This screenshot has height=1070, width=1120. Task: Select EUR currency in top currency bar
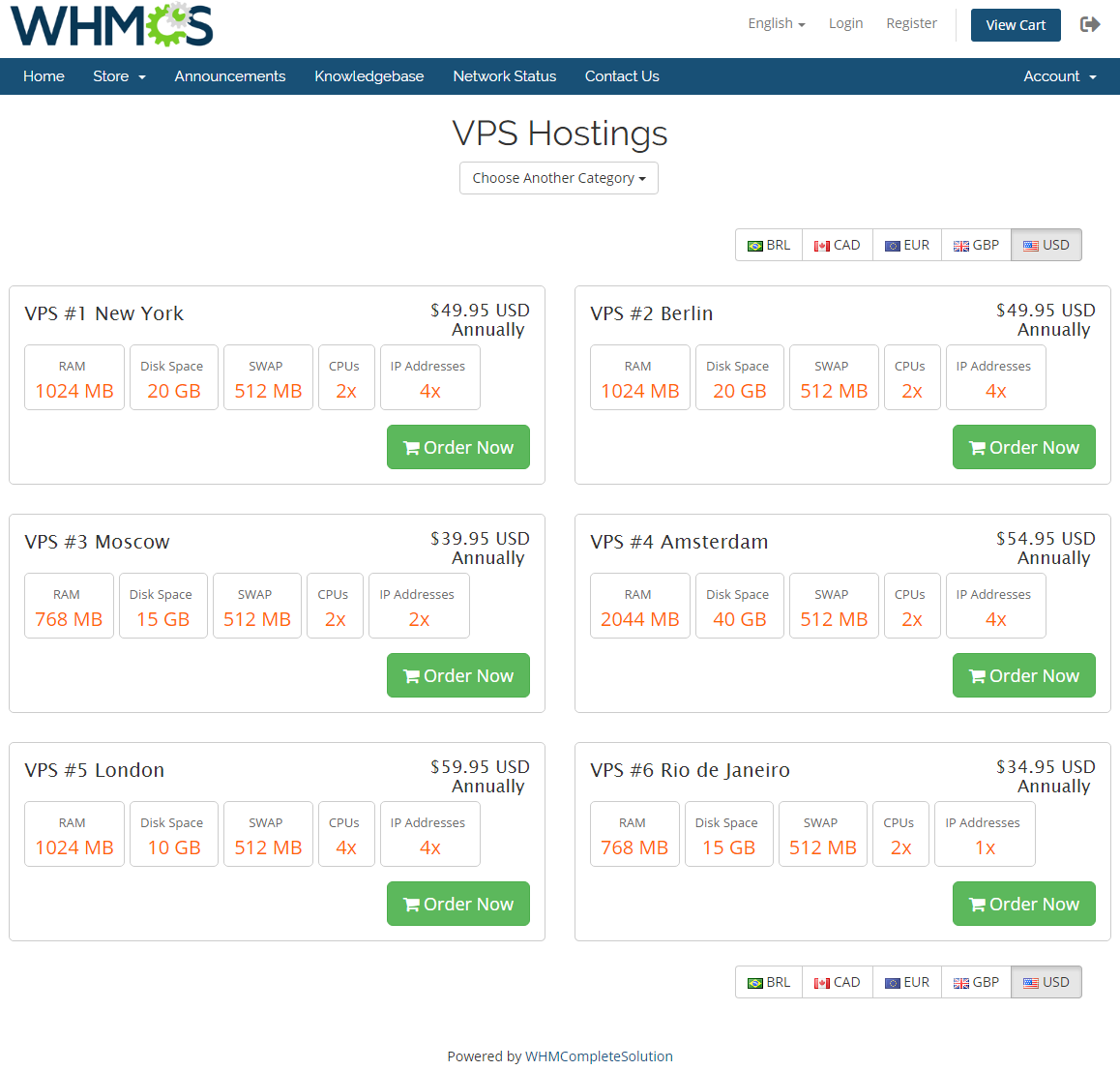coord(907,245)
